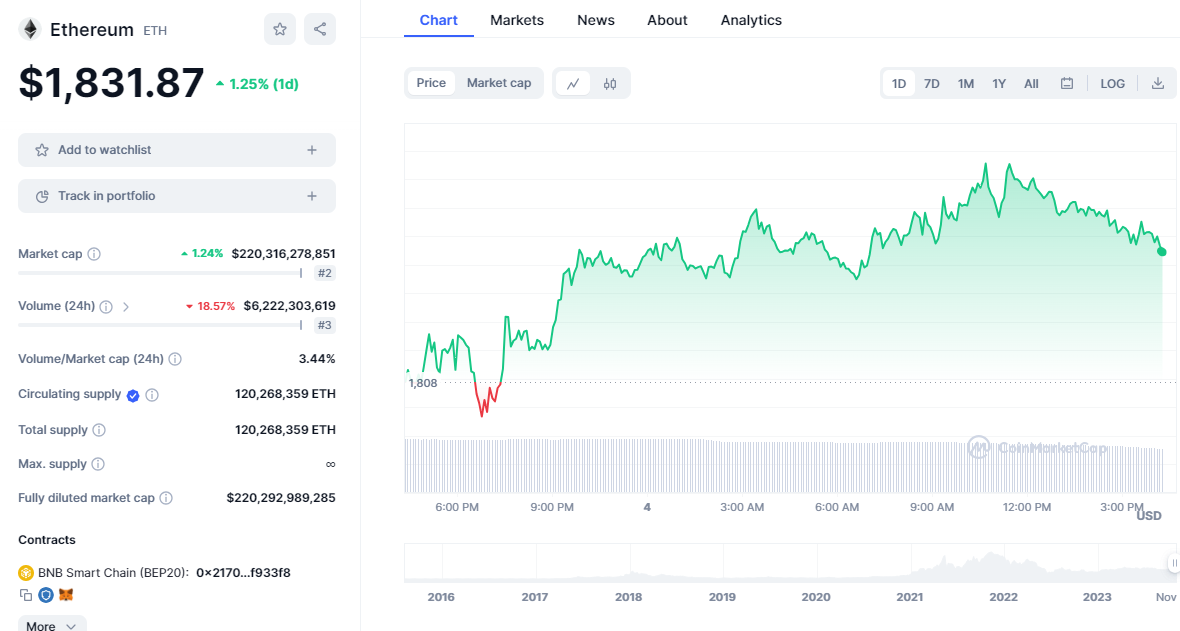Expand the Volume (24h) chevron arrow
The height and width of the screenshot is (631, 1180).
[x=126, y=307]
